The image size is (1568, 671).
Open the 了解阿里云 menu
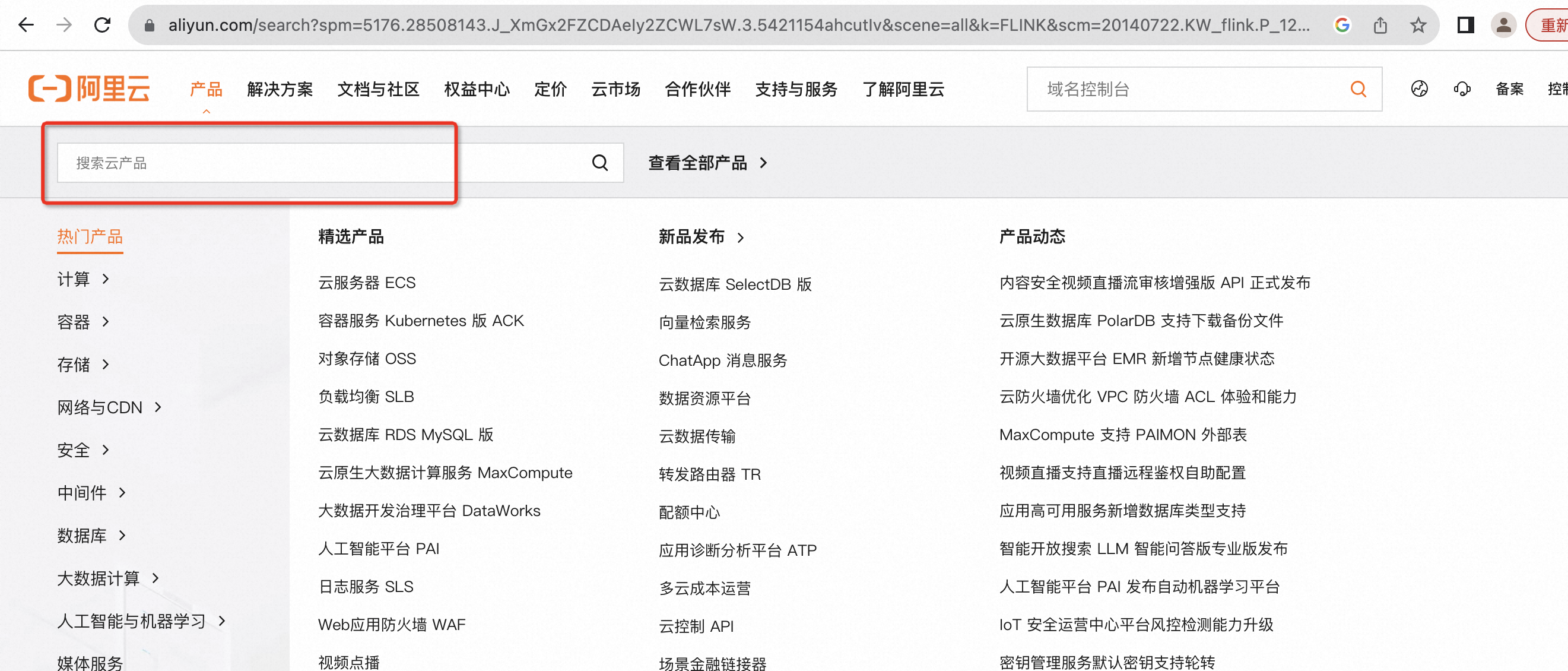point(903,89)
